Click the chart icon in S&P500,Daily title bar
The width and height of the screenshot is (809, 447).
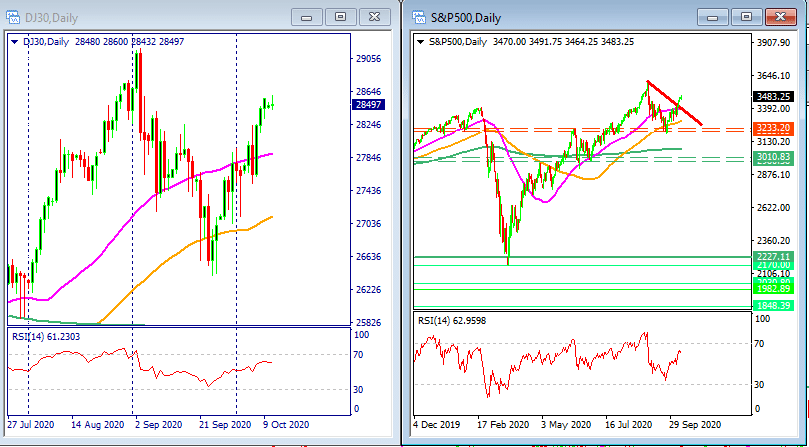coord(418,17)
